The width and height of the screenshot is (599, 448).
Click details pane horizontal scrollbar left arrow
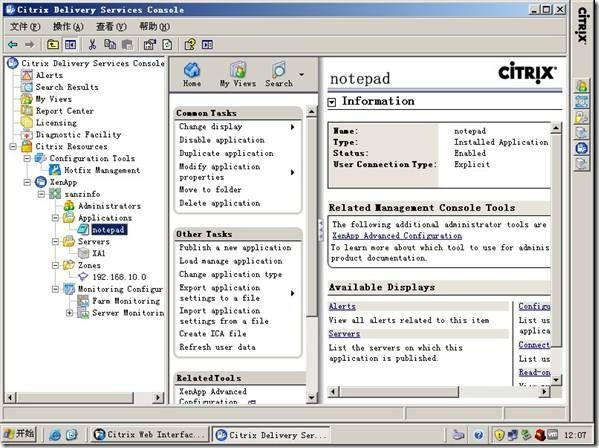[x=333, y=391]
